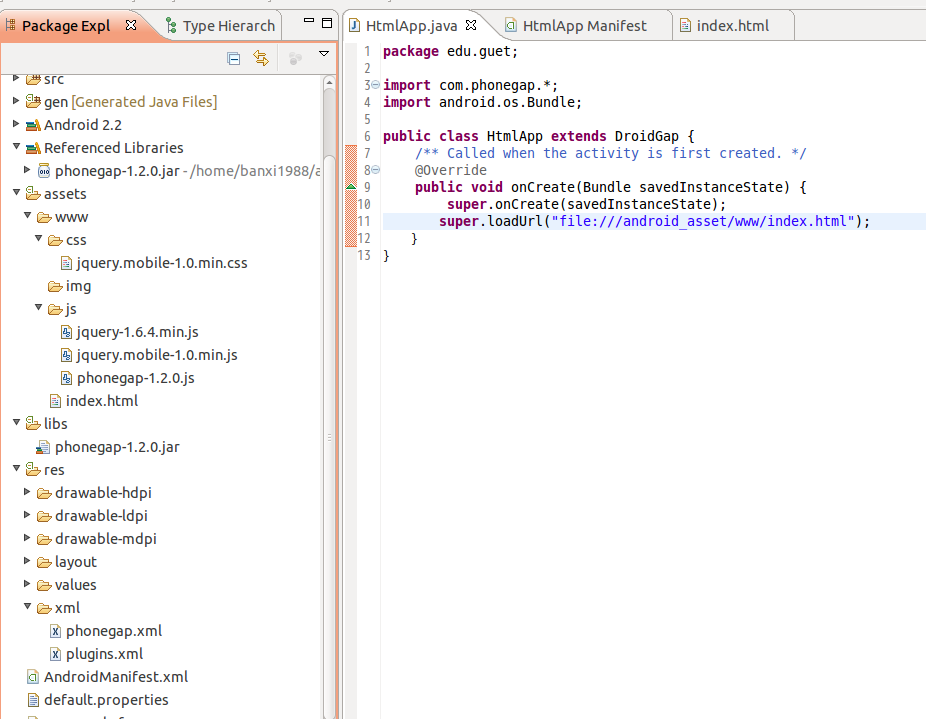Click the AndroidManifest.xml file icon

[33, 677]
